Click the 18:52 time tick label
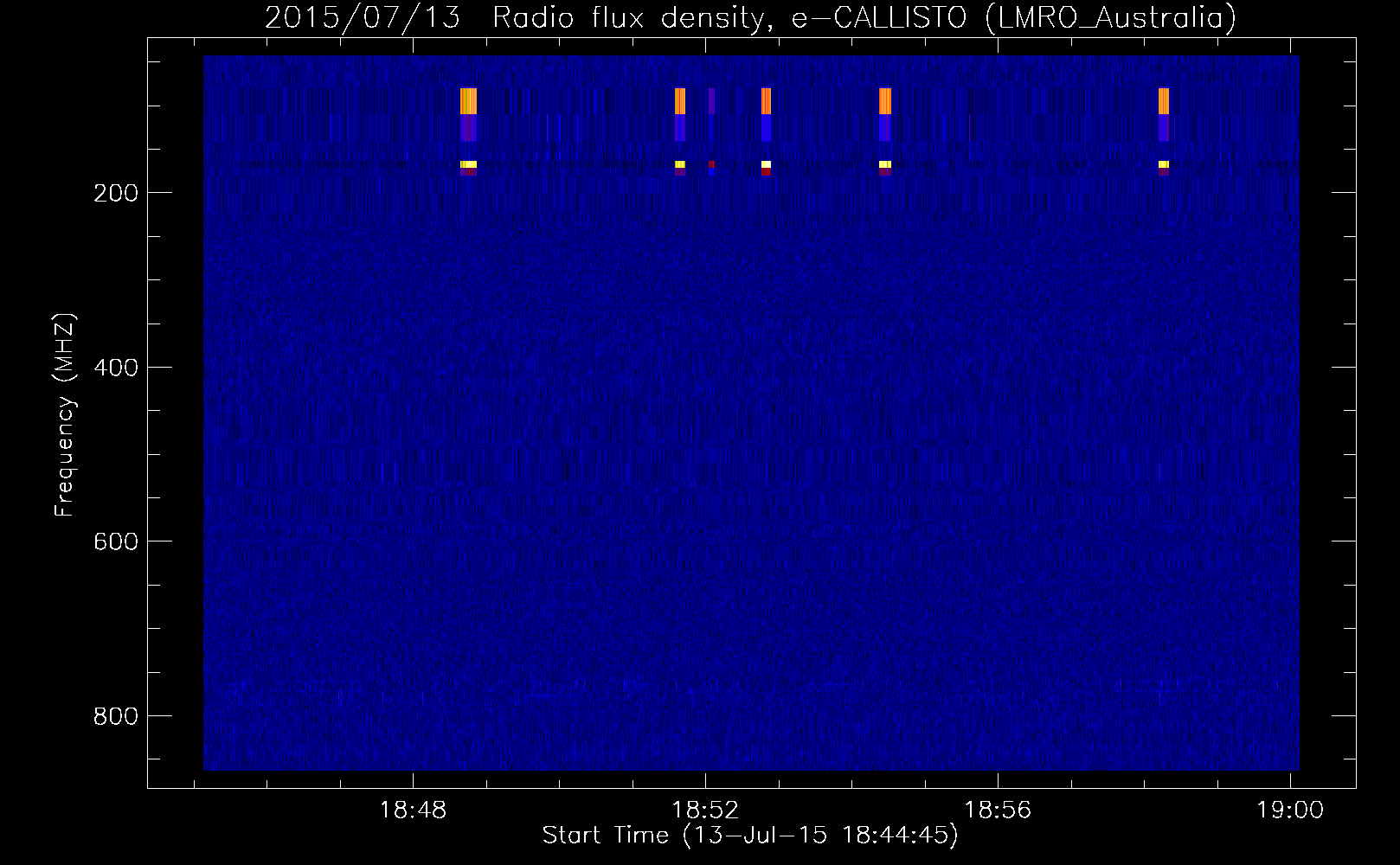Viewport: 1400px width, 865px height. (x=706, y=811)
